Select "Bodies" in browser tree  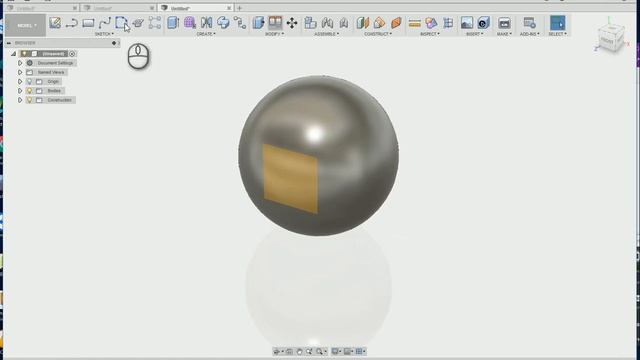pos(54,91)
